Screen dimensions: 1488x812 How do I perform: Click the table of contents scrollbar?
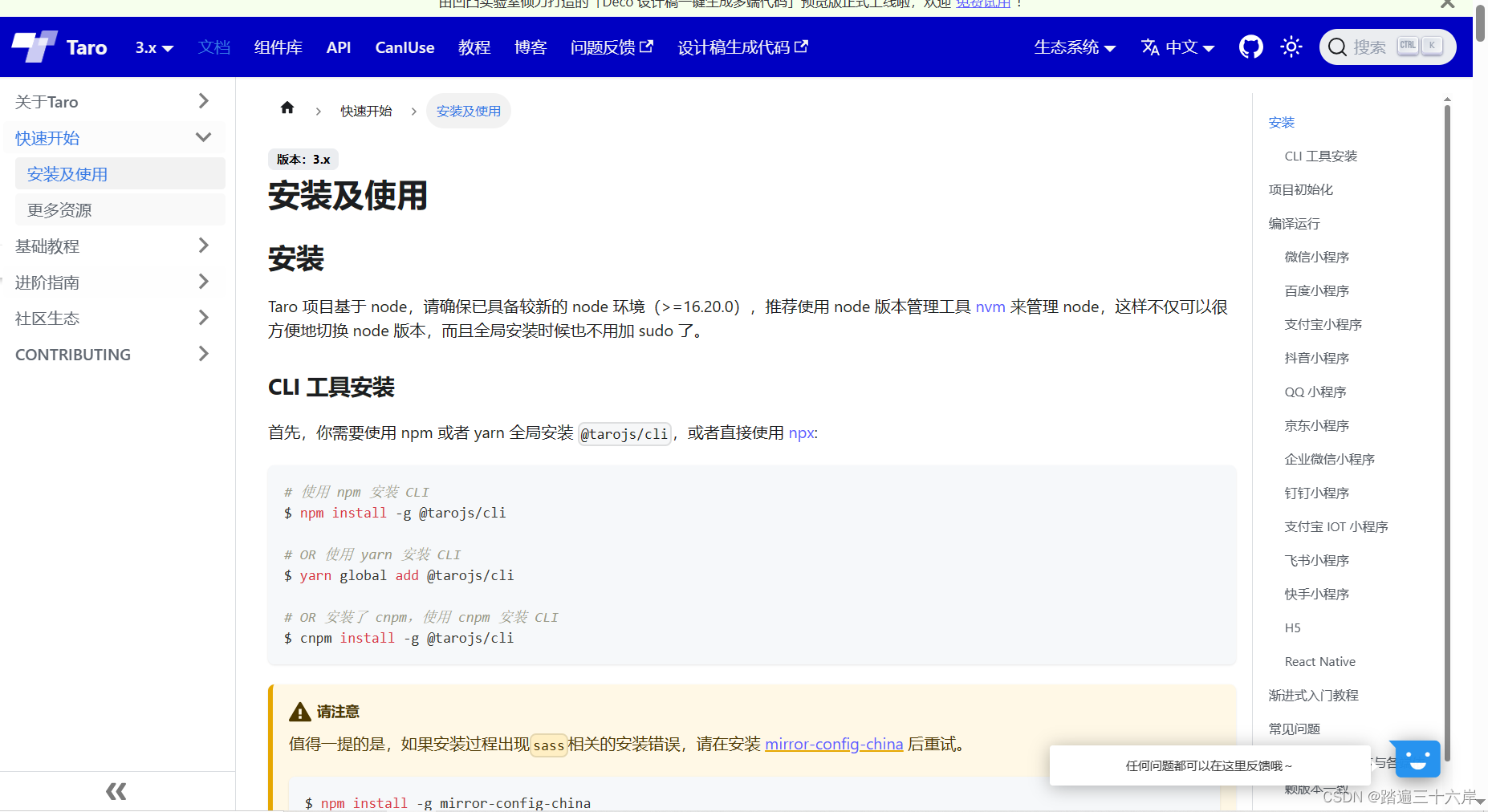tap(1447, 433)
